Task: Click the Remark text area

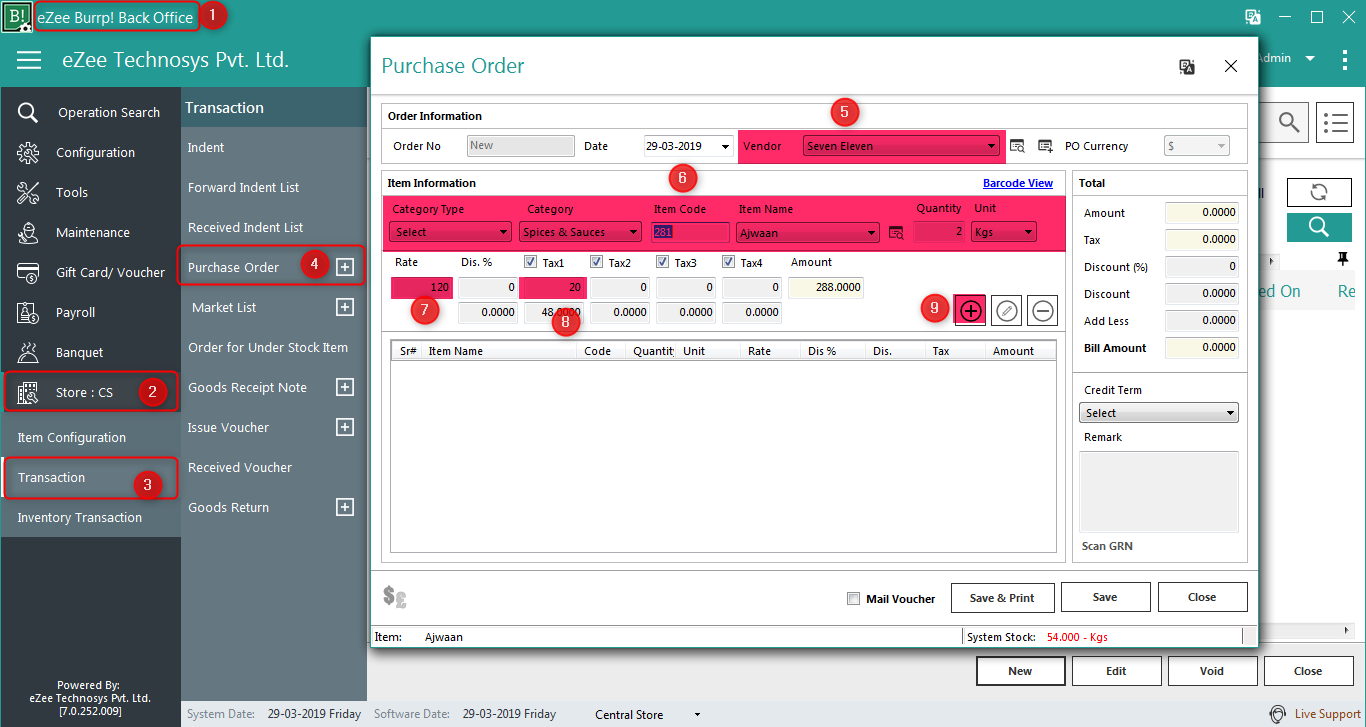Action: [x=1159, y=491]
